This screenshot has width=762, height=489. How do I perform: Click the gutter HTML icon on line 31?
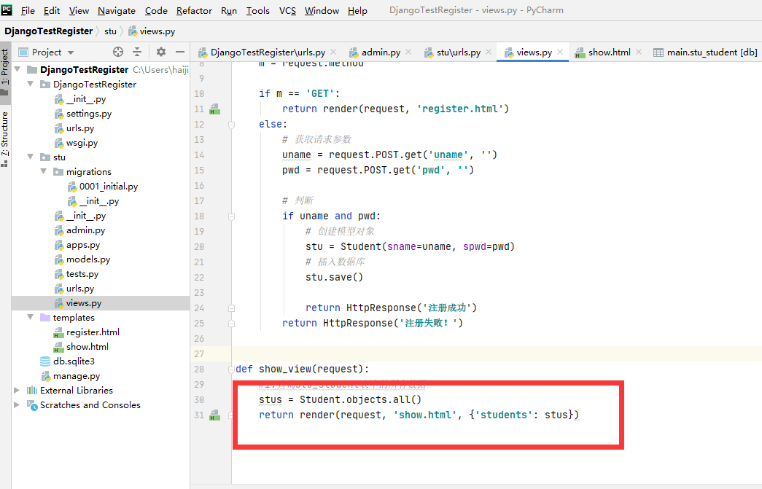214,415
